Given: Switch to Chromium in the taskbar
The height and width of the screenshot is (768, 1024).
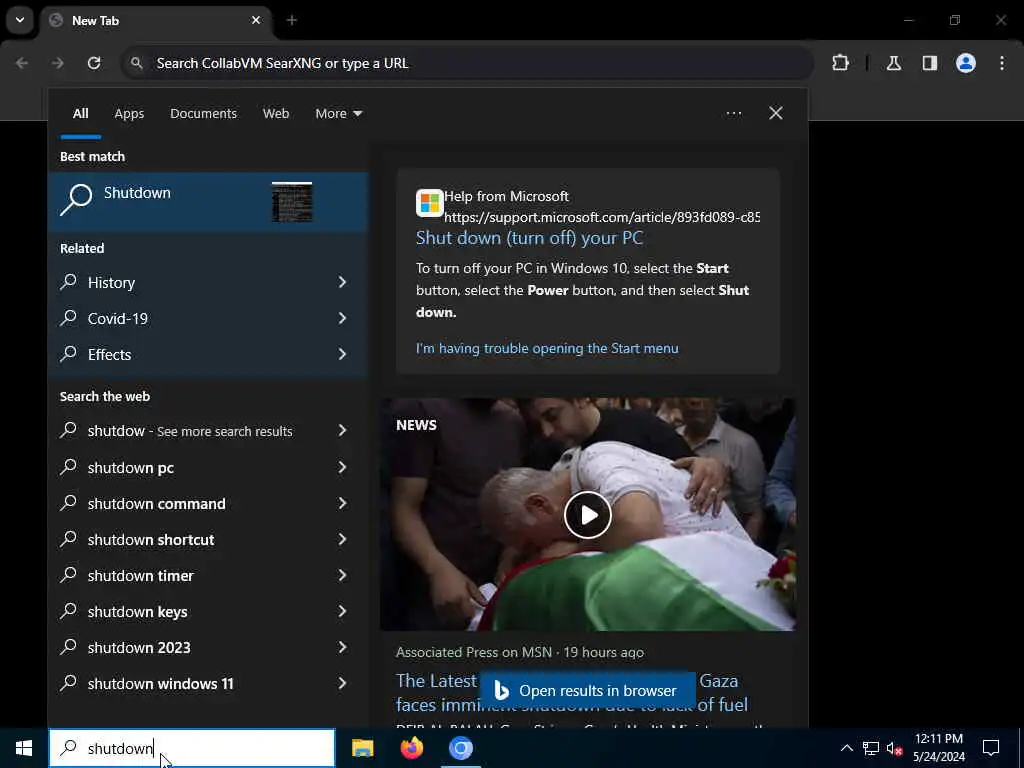Looking at the screenshot, I should (x=460, y=748).
